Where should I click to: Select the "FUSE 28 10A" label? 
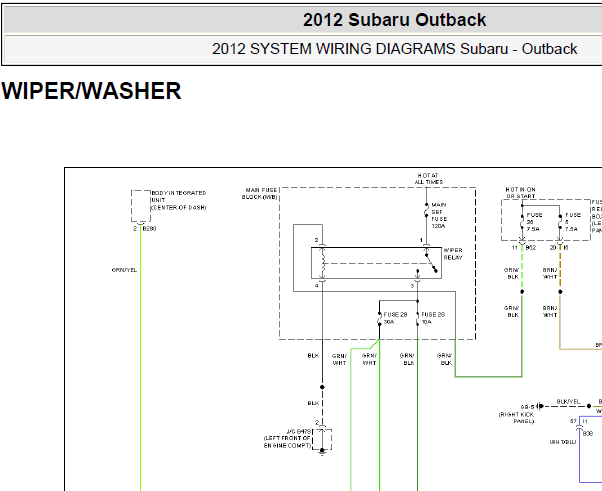click(x=433, y=318)
